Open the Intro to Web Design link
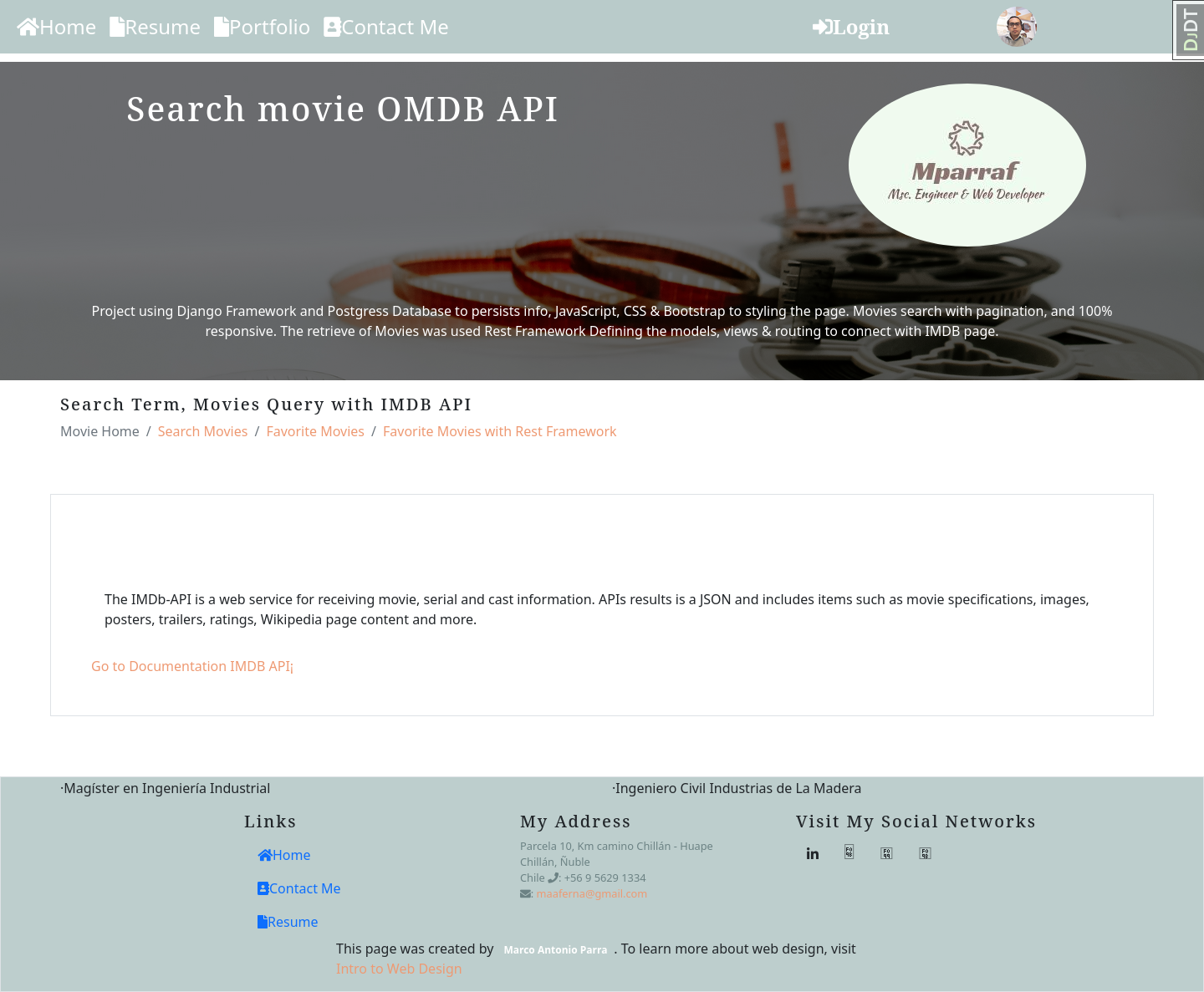The image size is (1204, 992). point(399,969)
